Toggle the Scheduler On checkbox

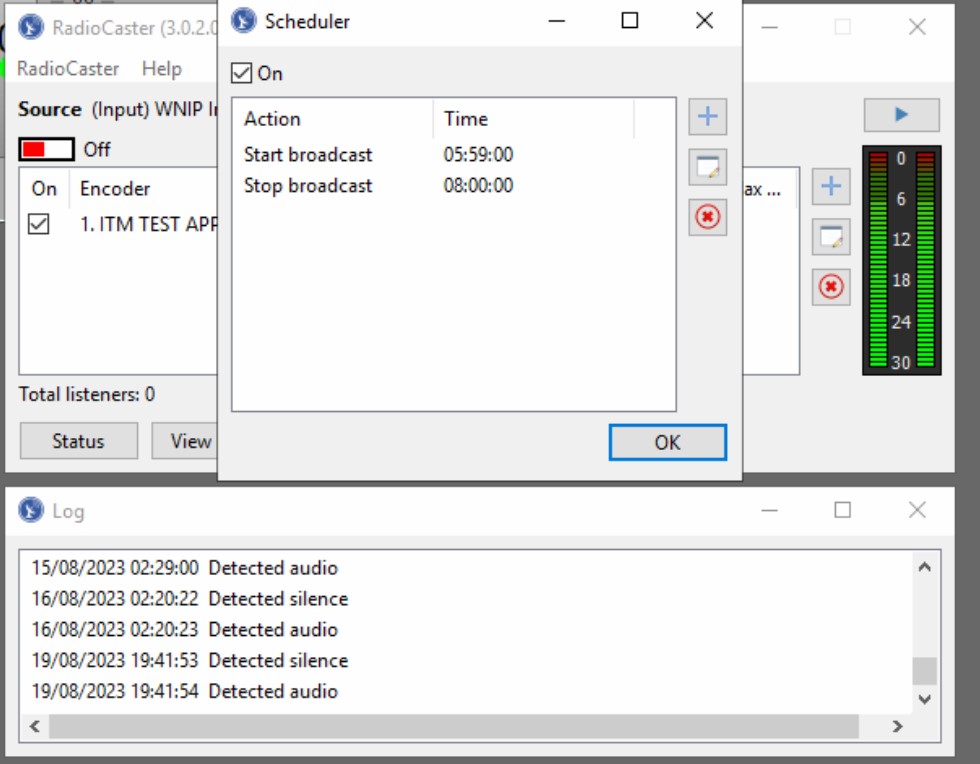click(241, 73)
